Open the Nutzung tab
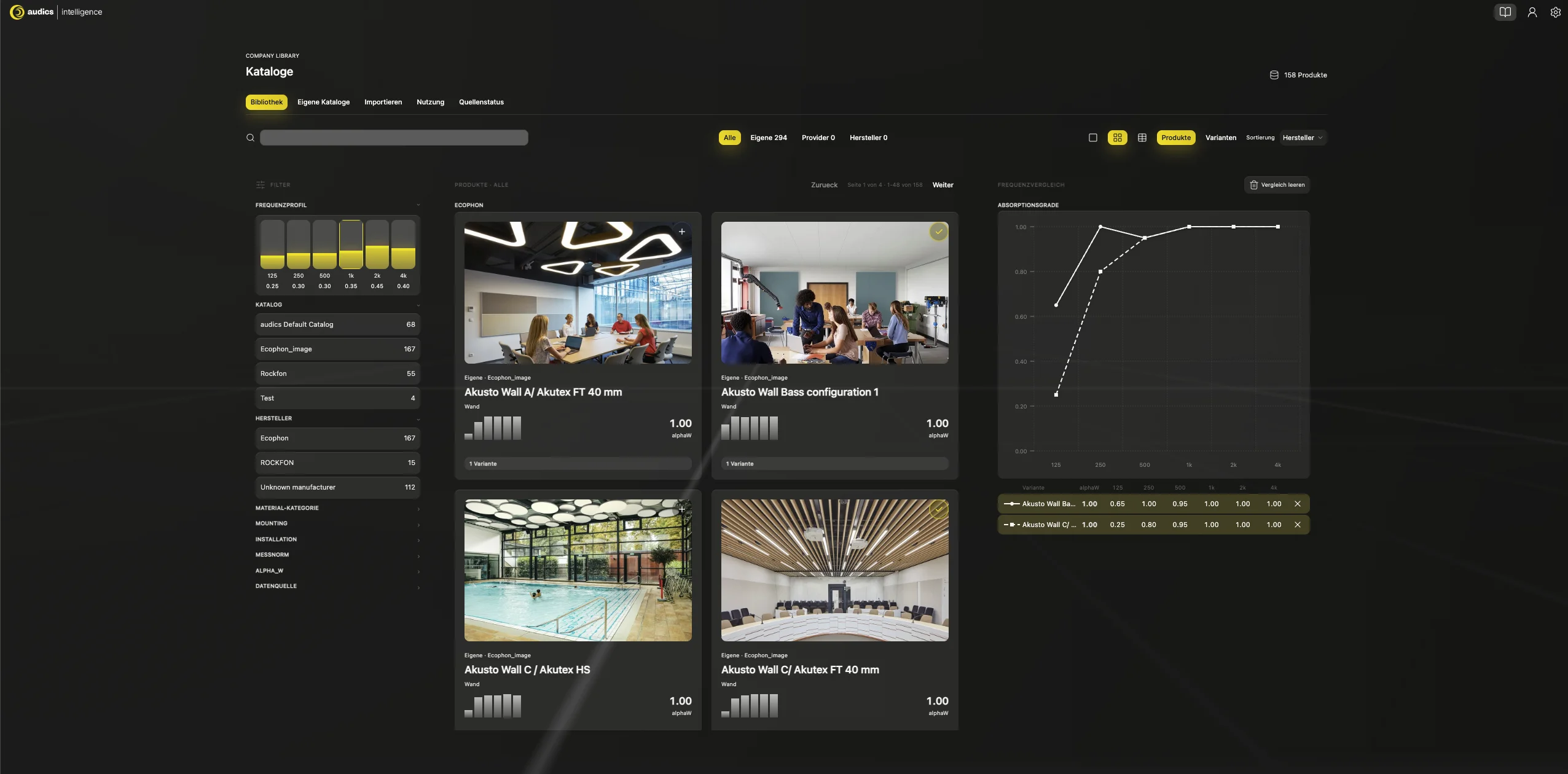Viewport: 1568px width, 774px height. tap(430, 102)
